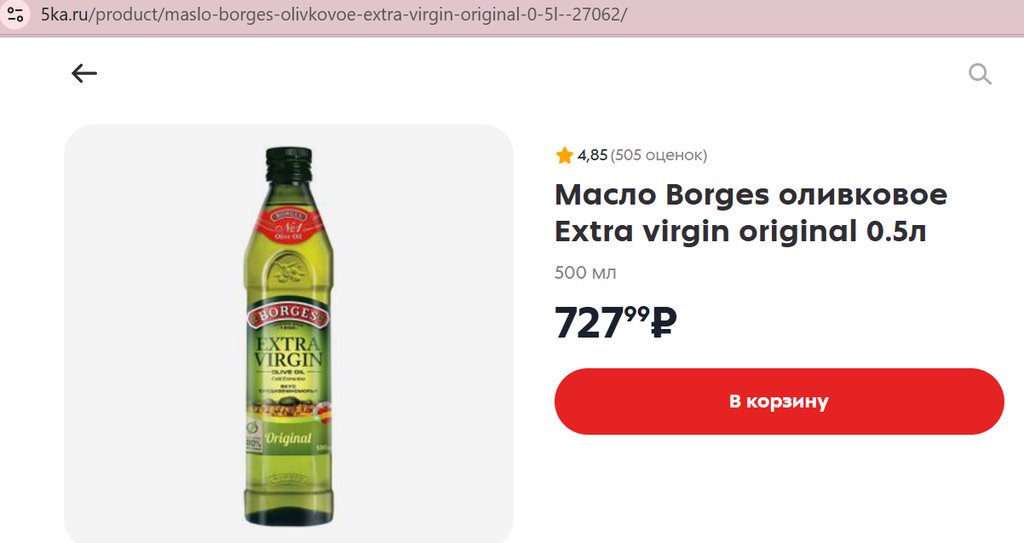
Task: Click the site information icon in address bar
Action: [15, 14]
